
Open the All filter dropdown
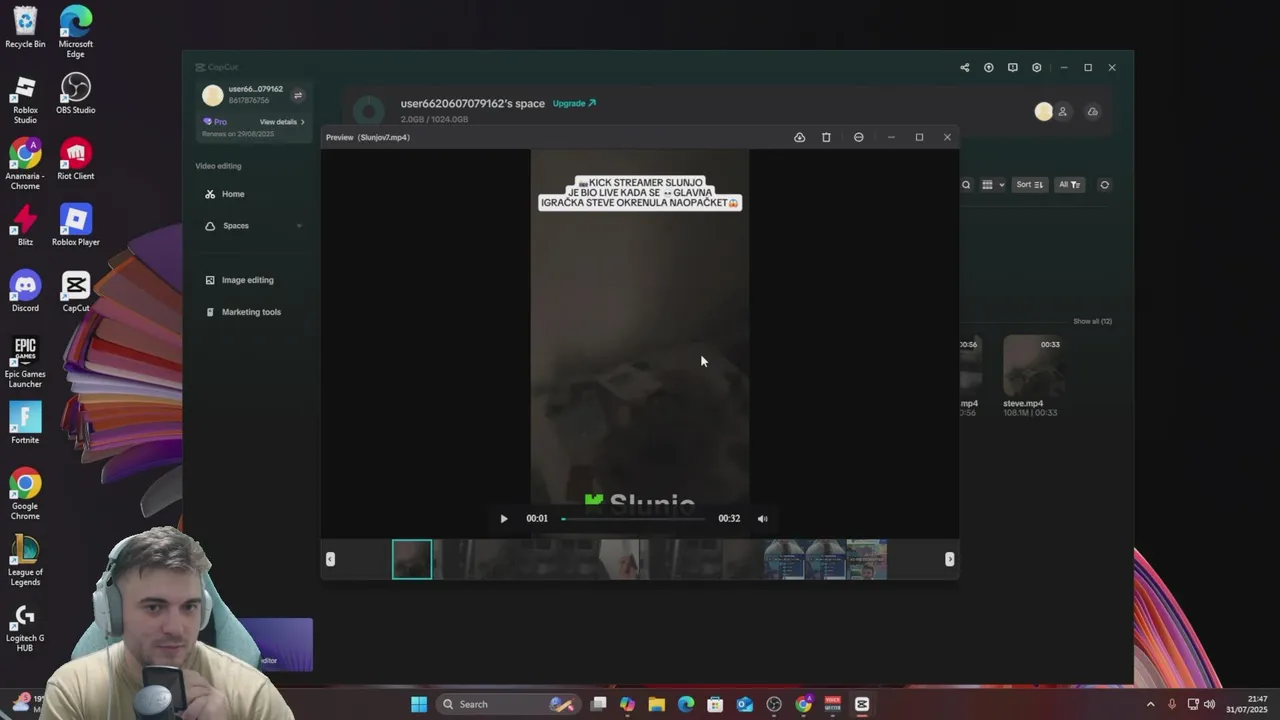coord(1070,185)
